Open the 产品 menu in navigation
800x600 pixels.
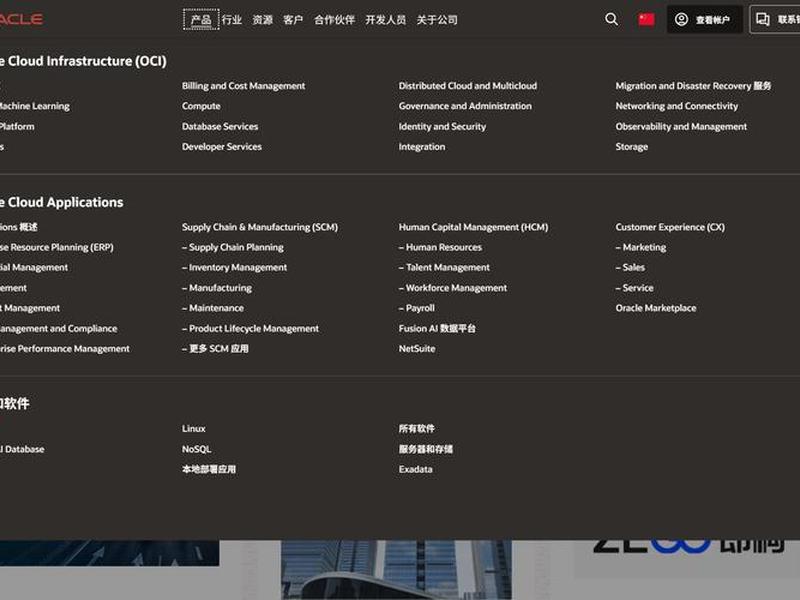[201, 19]
